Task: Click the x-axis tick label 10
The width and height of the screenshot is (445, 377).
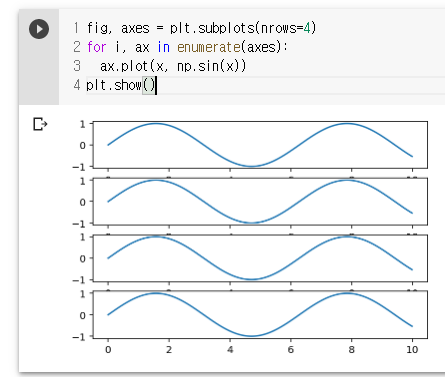Action: pyautogui.click(x=412, y=350)
